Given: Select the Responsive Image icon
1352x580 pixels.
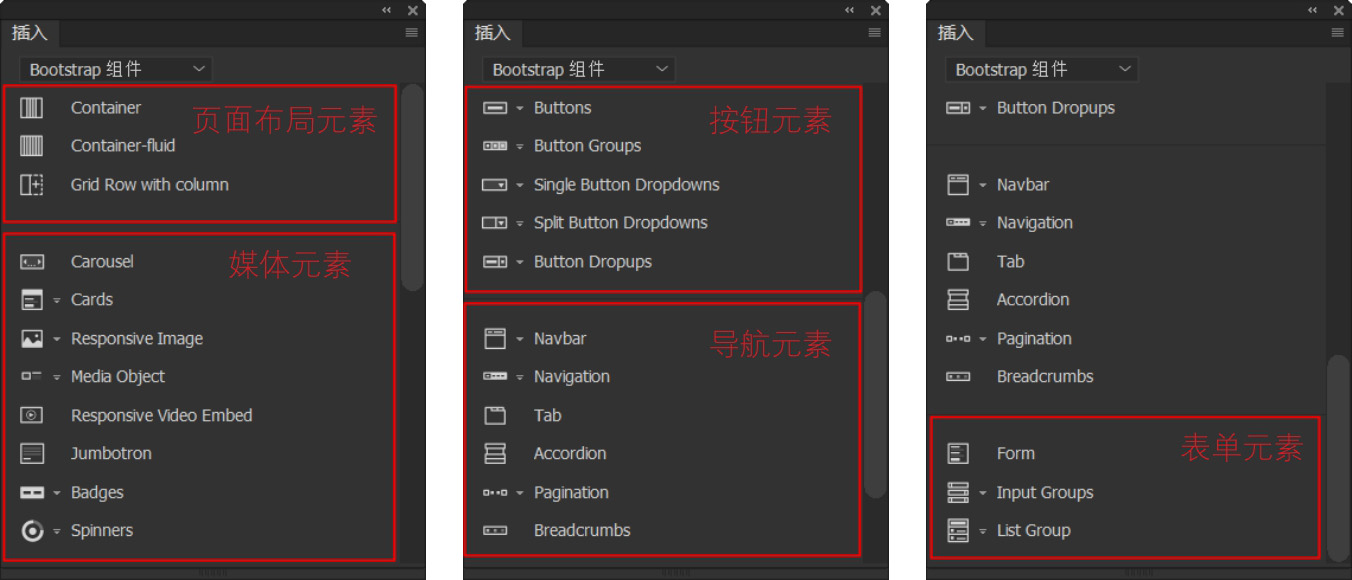Looking at the screenshot, I should click(32, 339).
